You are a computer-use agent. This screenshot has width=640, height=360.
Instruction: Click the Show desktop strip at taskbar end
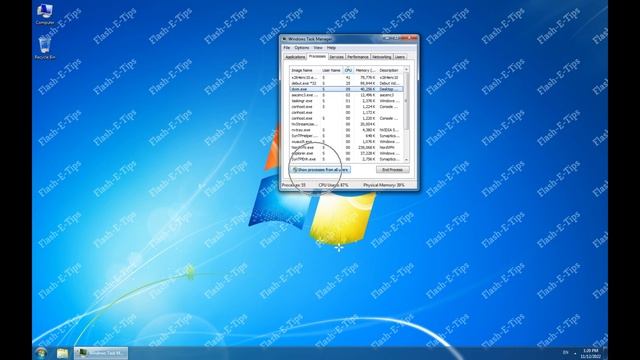606,353
